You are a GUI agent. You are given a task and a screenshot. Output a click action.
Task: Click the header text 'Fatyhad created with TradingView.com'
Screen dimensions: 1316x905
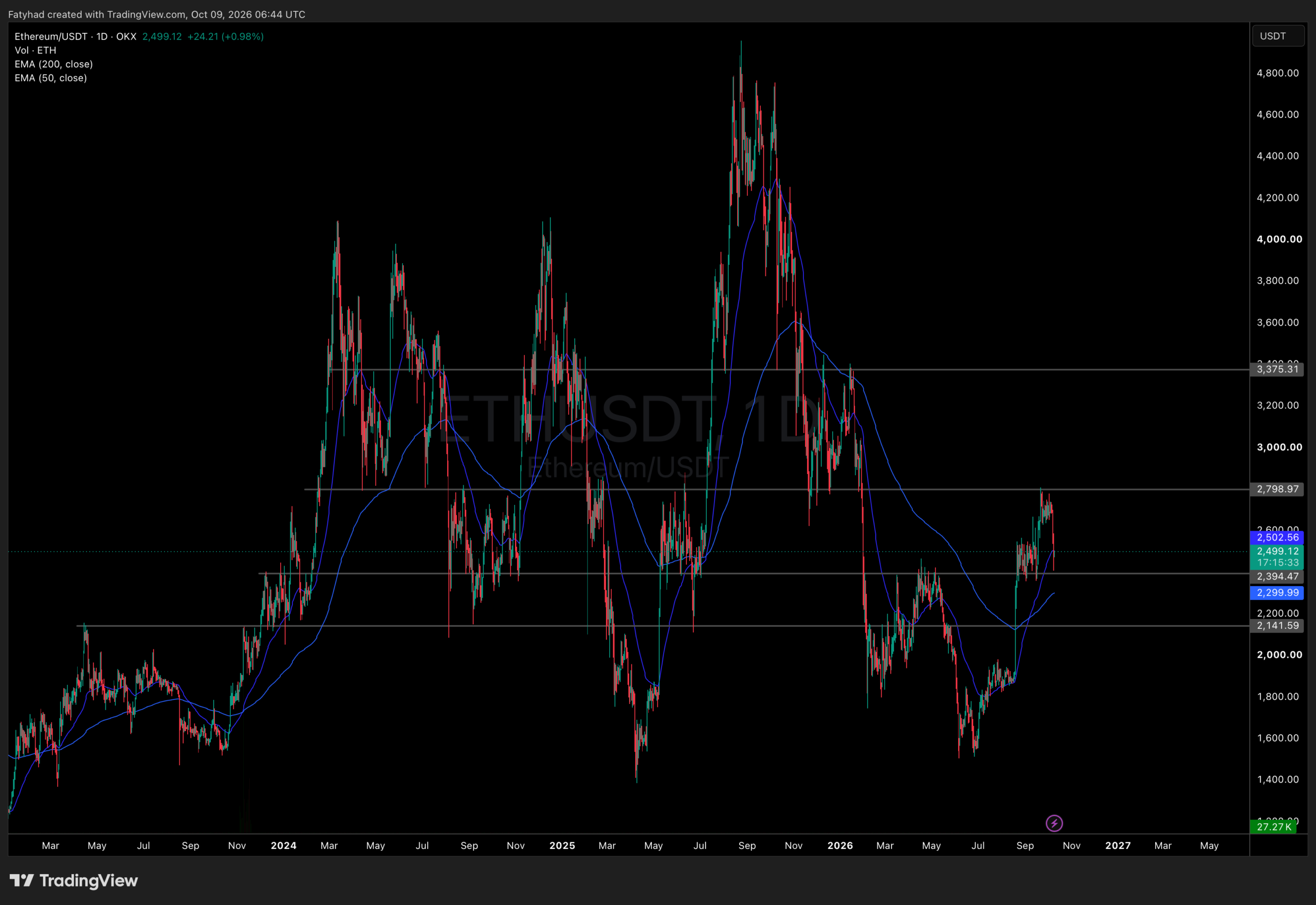point(97,14)
